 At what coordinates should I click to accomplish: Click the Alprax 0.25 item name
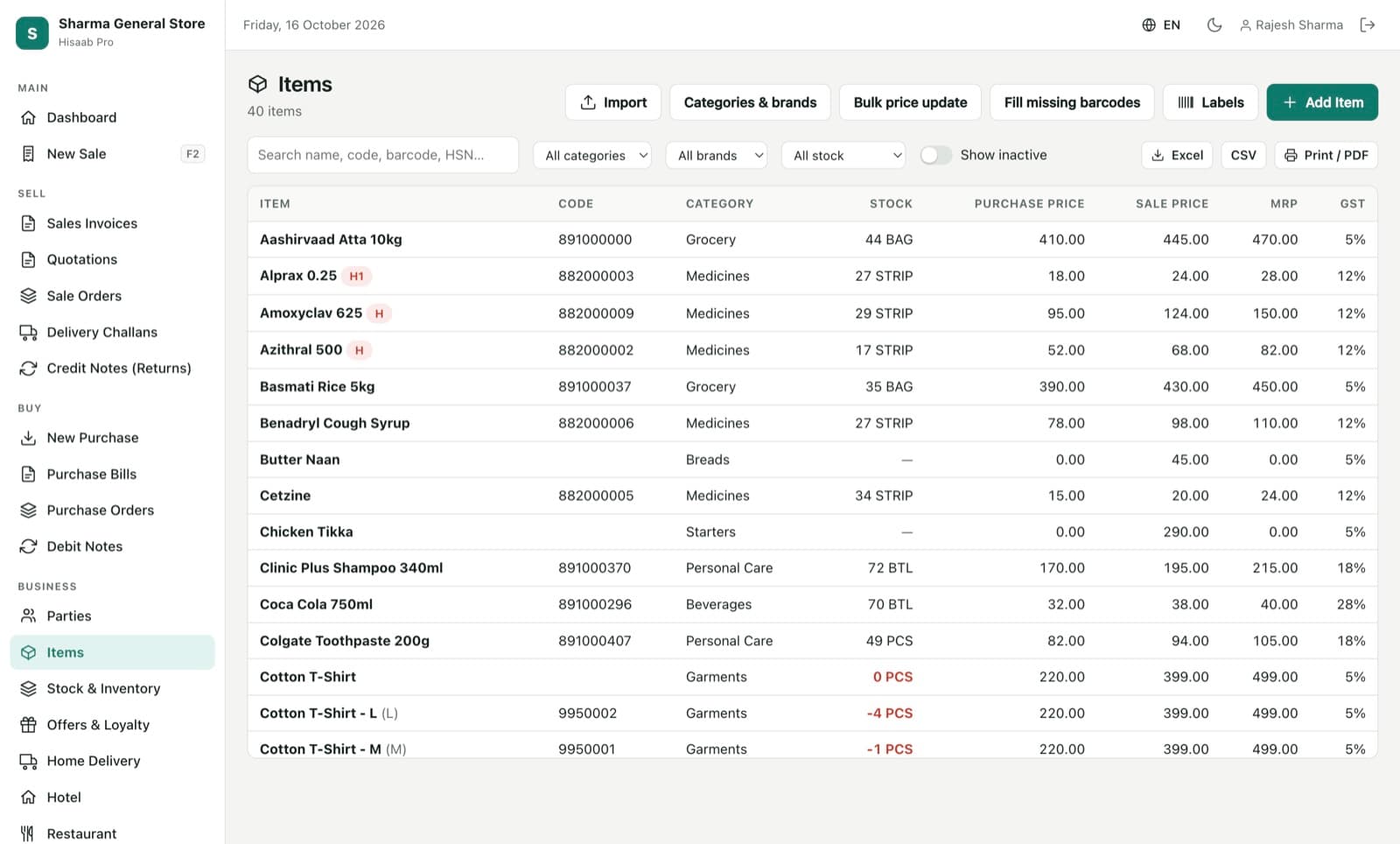[298, 276]
